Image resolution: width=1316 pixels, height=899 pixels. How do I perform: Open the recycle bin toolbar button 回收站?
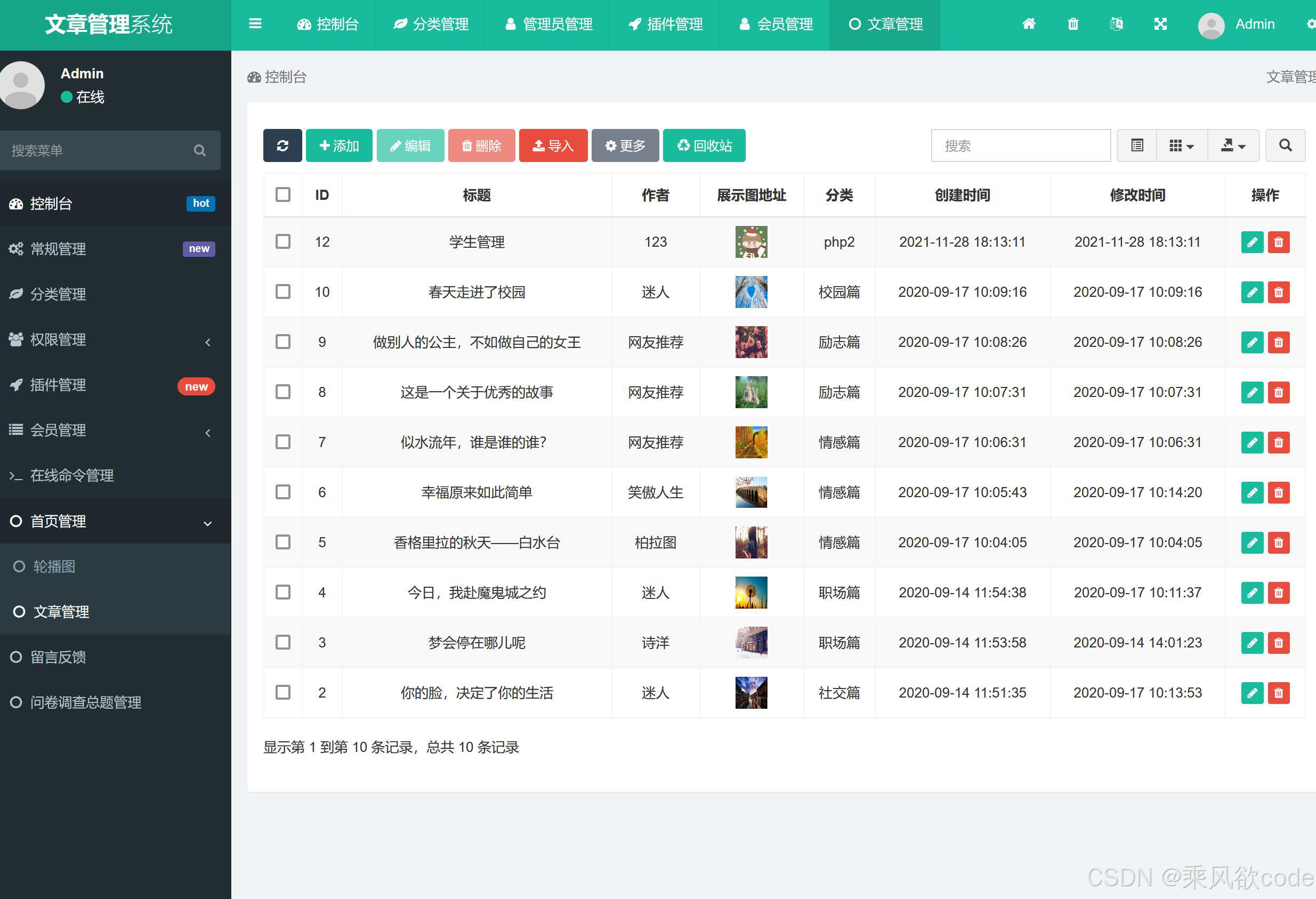[704, 145]
